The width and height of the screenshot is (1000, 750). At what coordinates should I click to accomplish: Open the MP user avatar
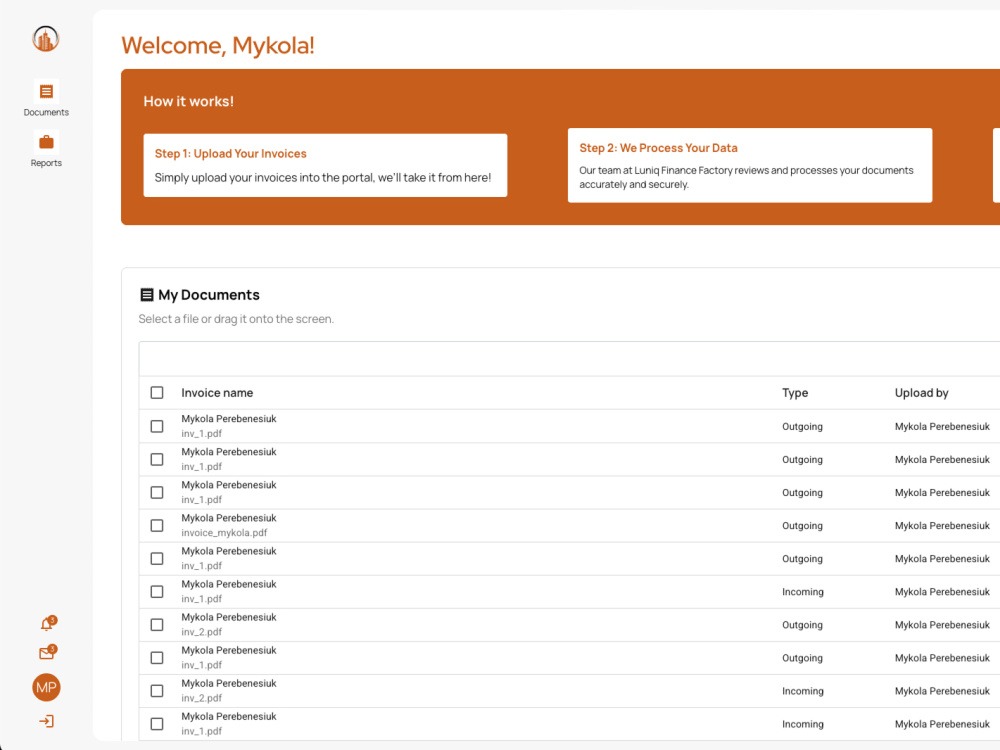point(46,688)
